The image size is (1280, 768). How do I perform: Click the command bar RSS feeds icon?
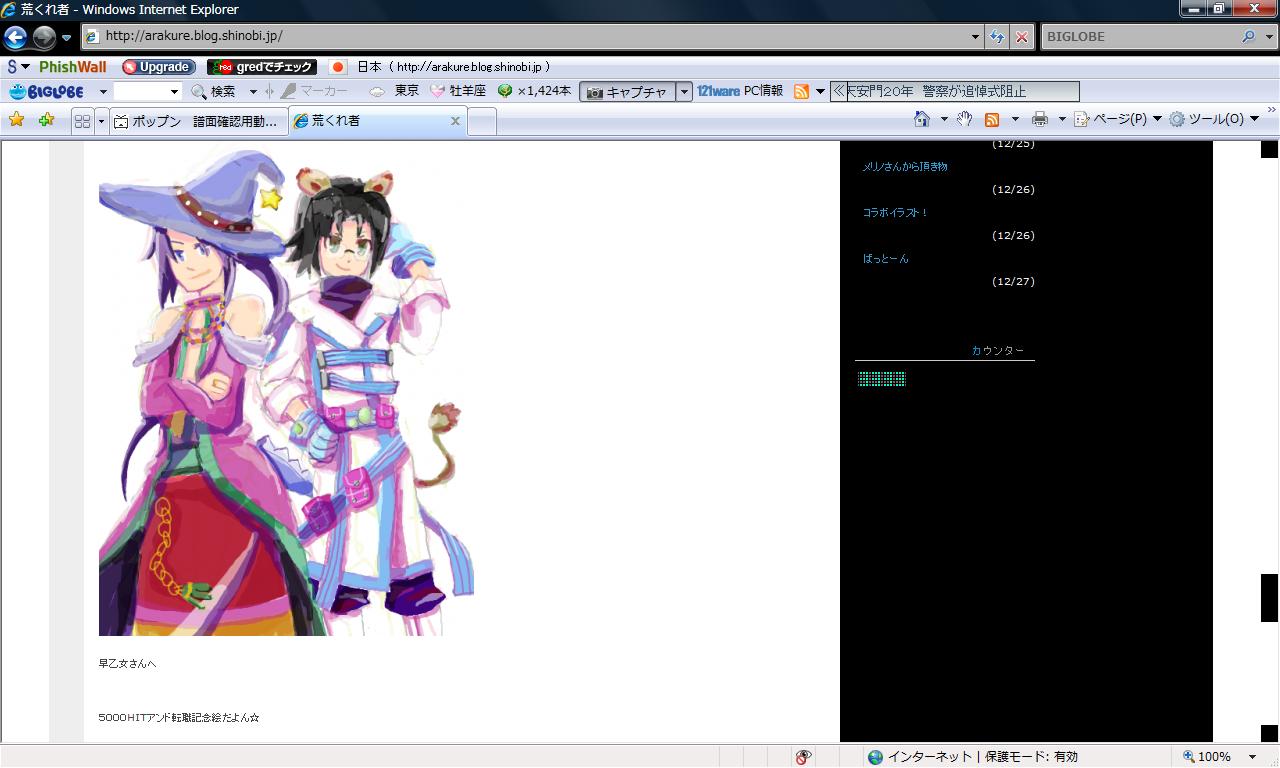[x=992, y=119]
